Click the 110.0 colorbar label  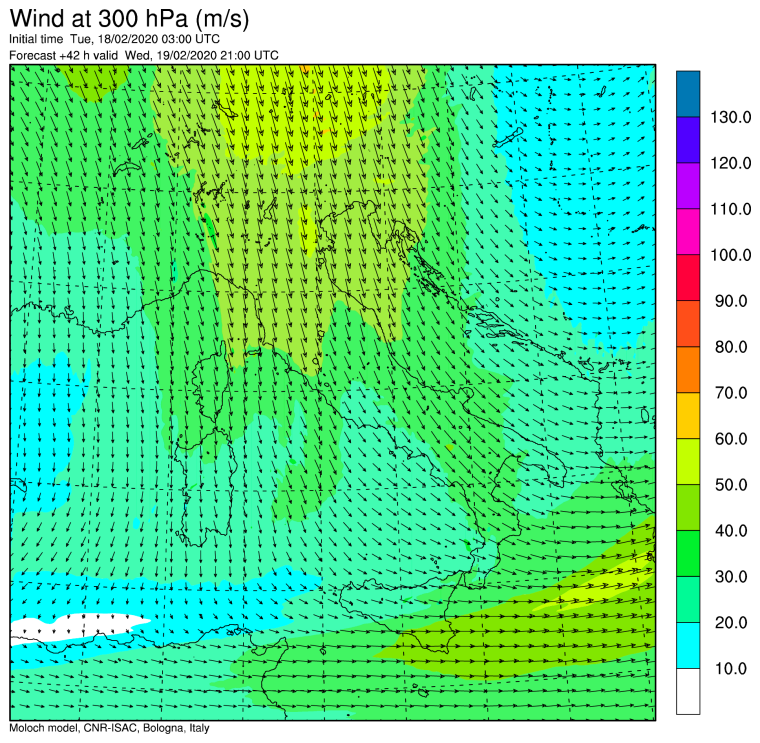[730, 209]
